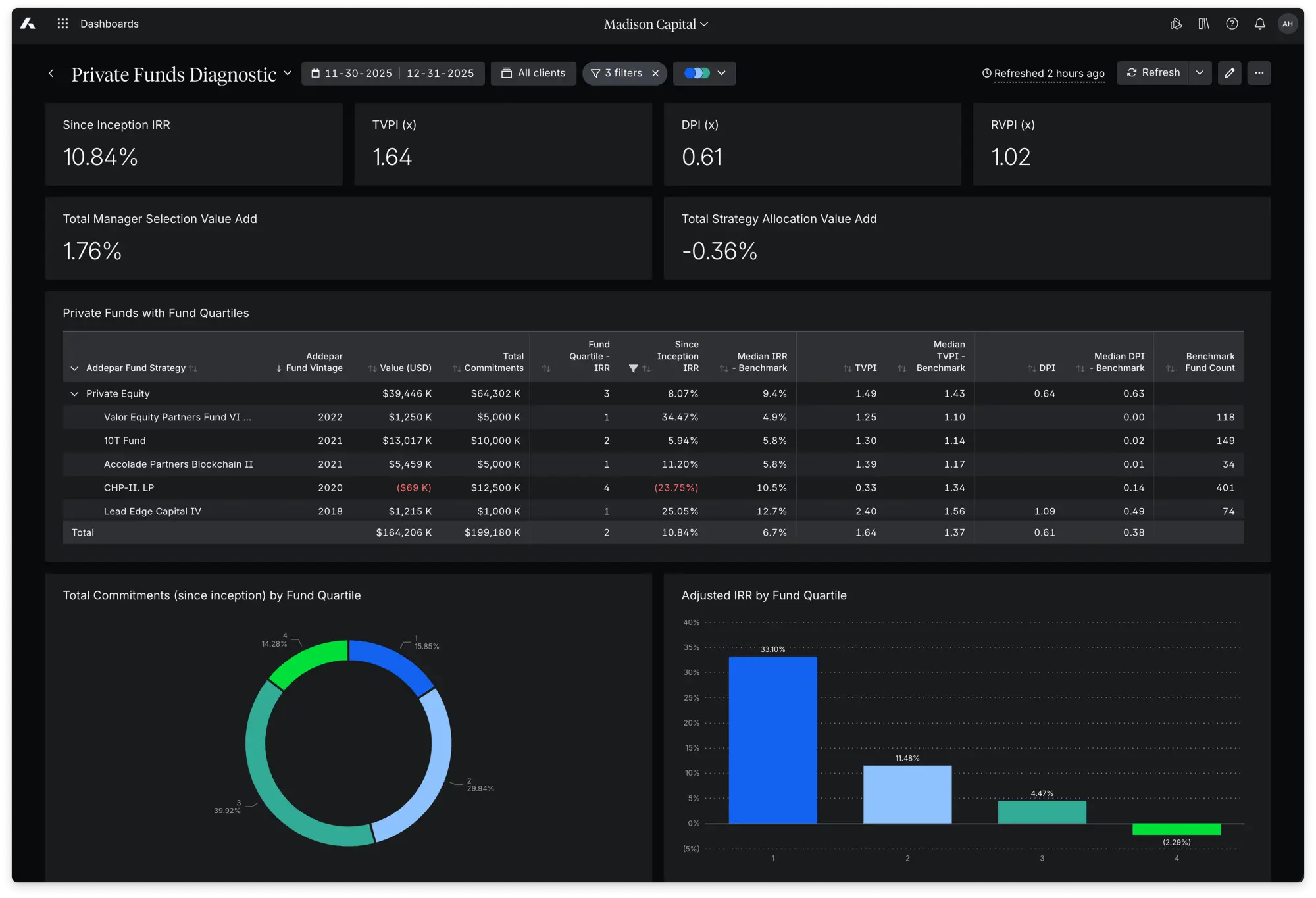Click the TVPI (x) 1.64 card
Screen dimensions: 1316x898
[x=503, y=144]
